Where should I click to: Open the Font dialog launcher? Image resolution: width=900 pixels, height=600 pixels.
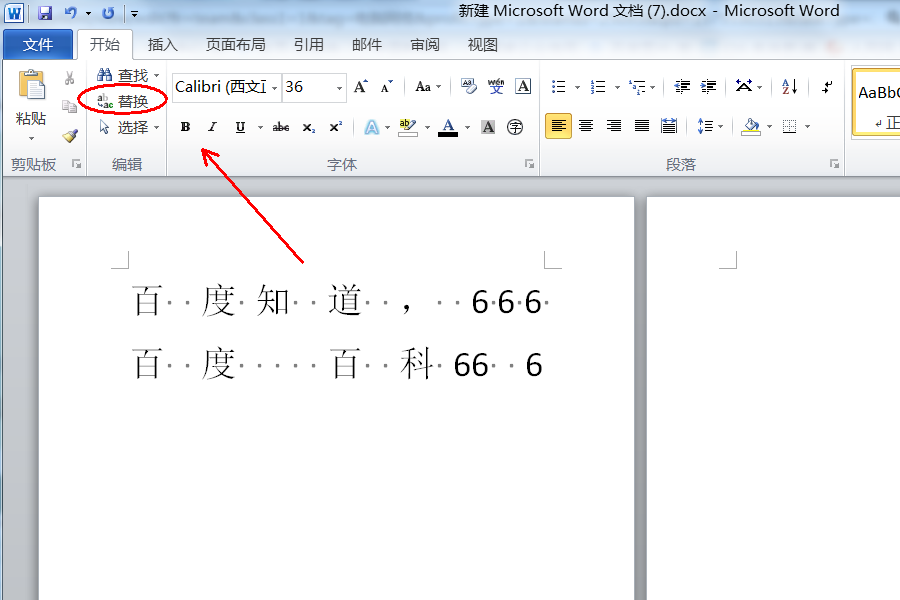click(529, 164)
